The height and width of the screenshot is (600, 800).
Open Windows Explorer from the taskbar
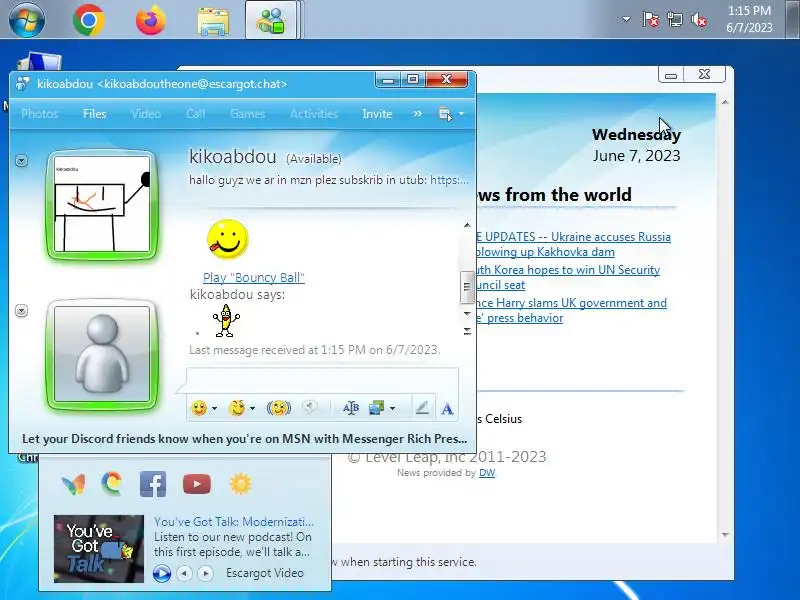tap(213, 21)
